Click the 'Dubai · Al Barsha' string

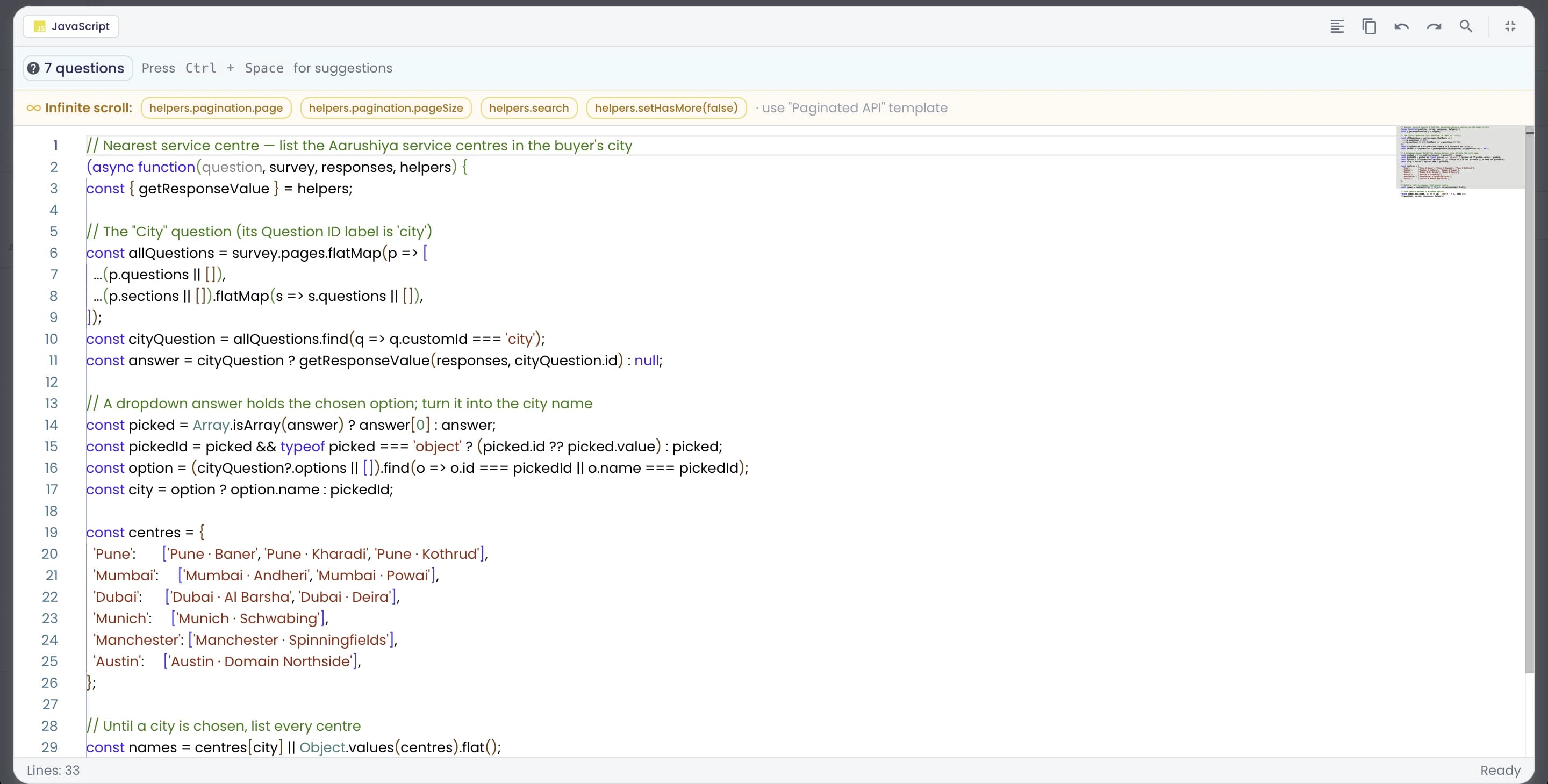(230, 597)
